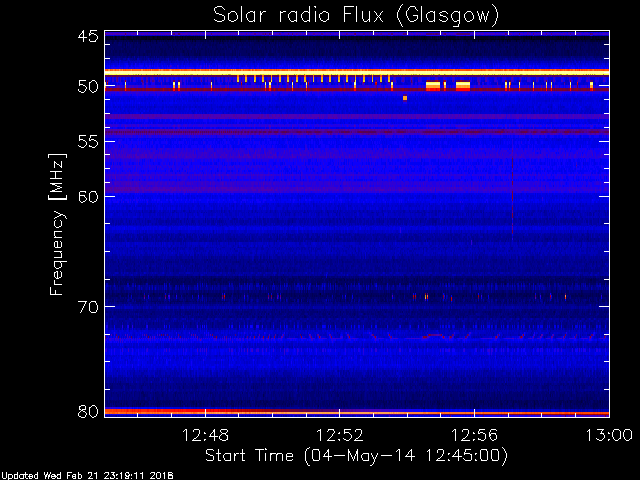Click the 'Updated Wed Feb 21 23:19:11 2018' timestamp
Screen dimensions: 640x480
(87, 476)
